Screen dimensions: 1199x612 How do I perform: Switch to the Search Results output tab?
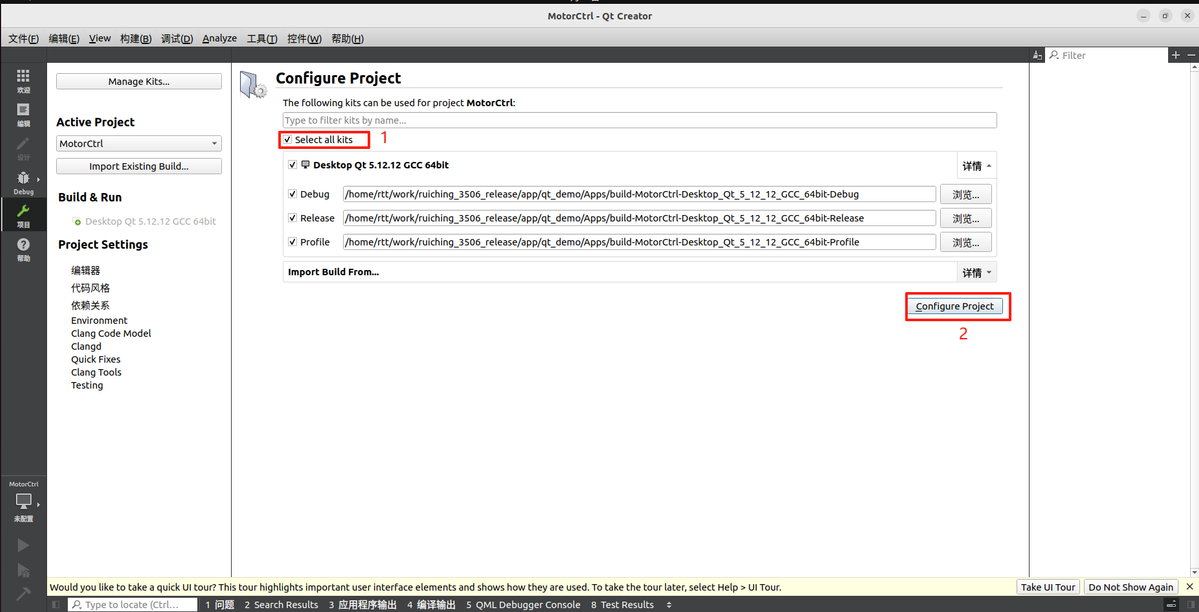tap(281, 605)
